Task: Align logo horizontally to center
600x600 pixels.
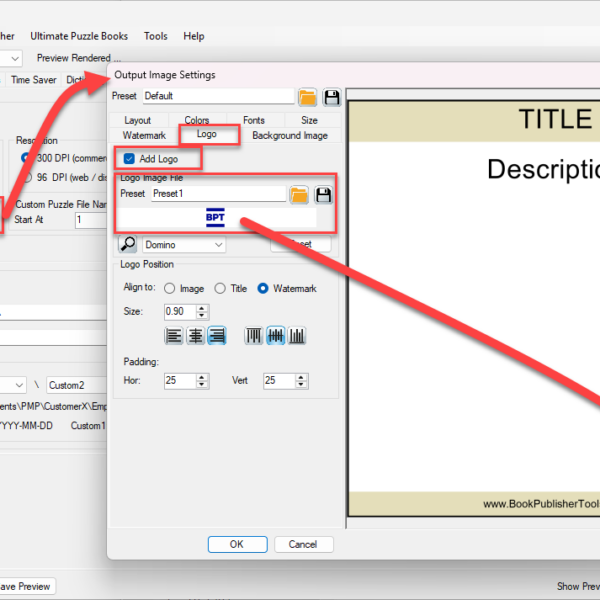Action: click(x=196, y=336)
